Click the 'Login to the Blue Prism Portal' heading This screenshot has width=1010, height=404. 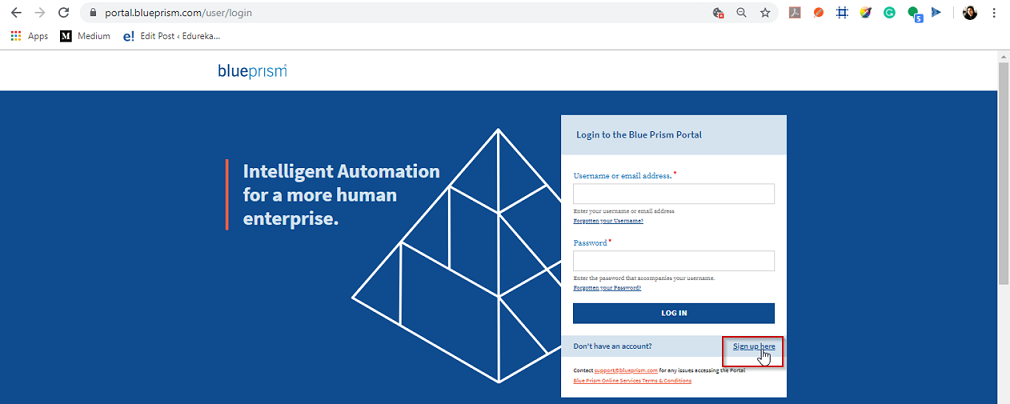[x=639, y=135]
